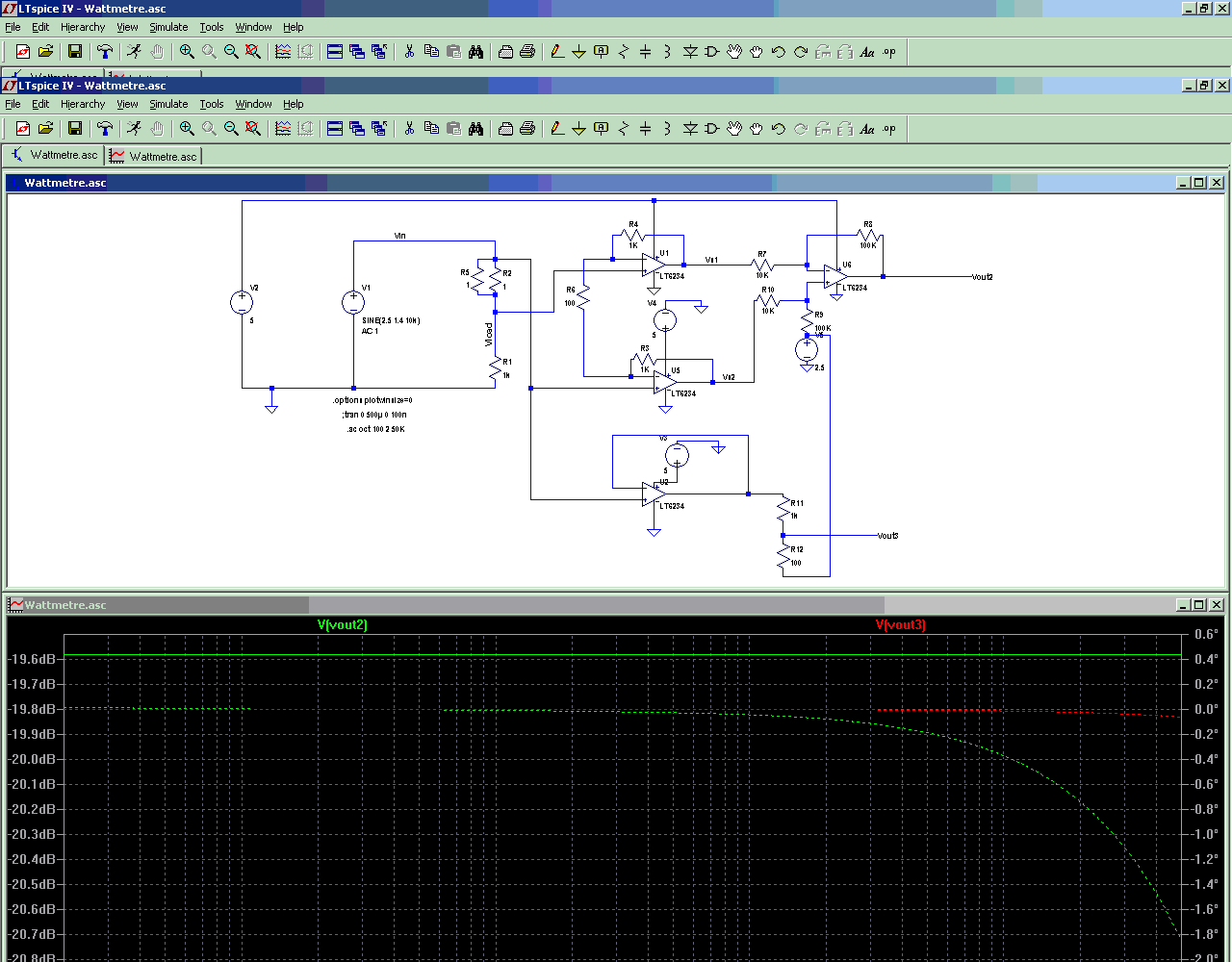Open the Control Panel hammer icon, lower toolbar
1232x962 pixels.
point(105,129)
